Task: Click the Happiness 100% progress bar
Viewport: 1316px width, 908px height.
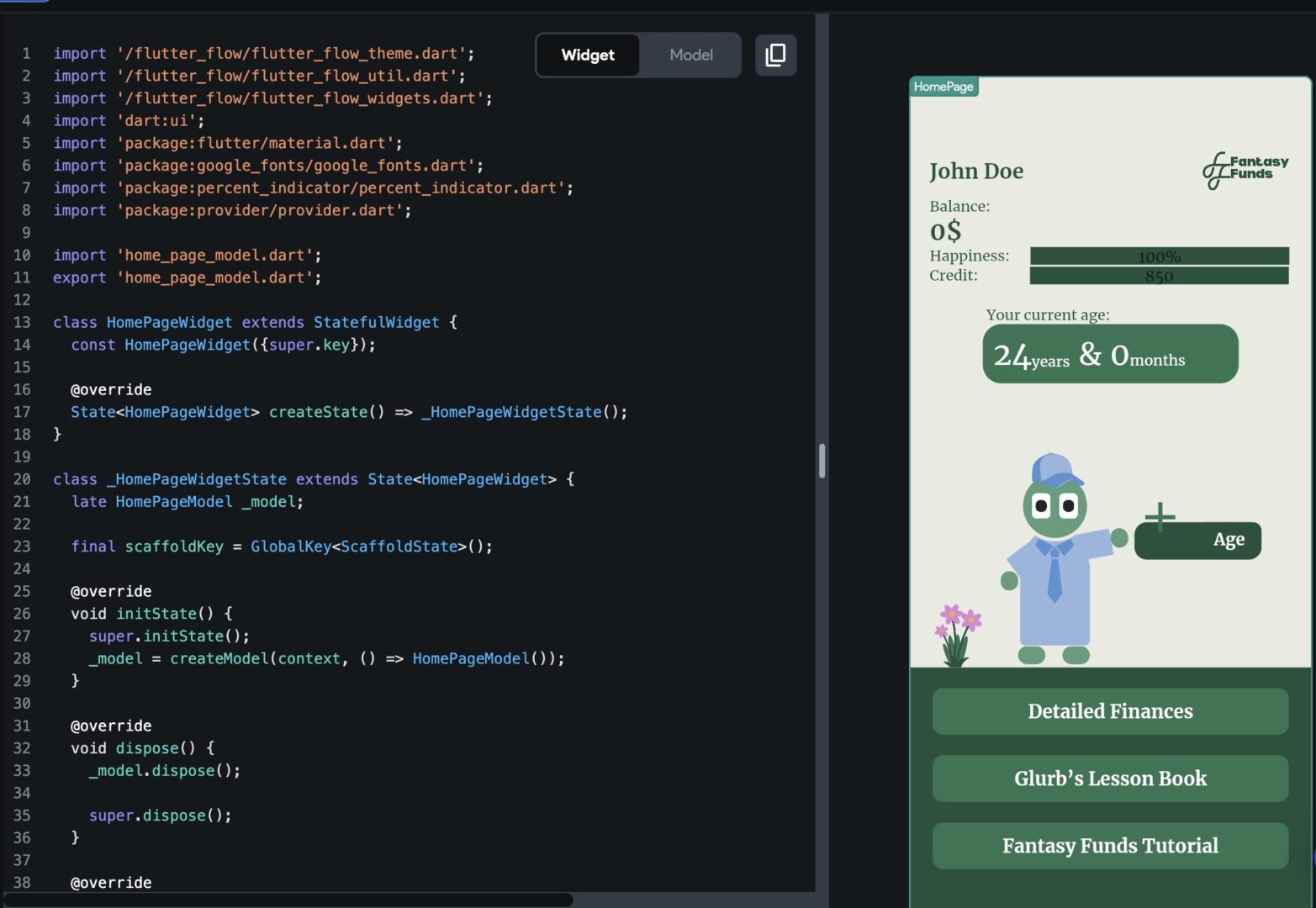Action: pos(1158,256)
